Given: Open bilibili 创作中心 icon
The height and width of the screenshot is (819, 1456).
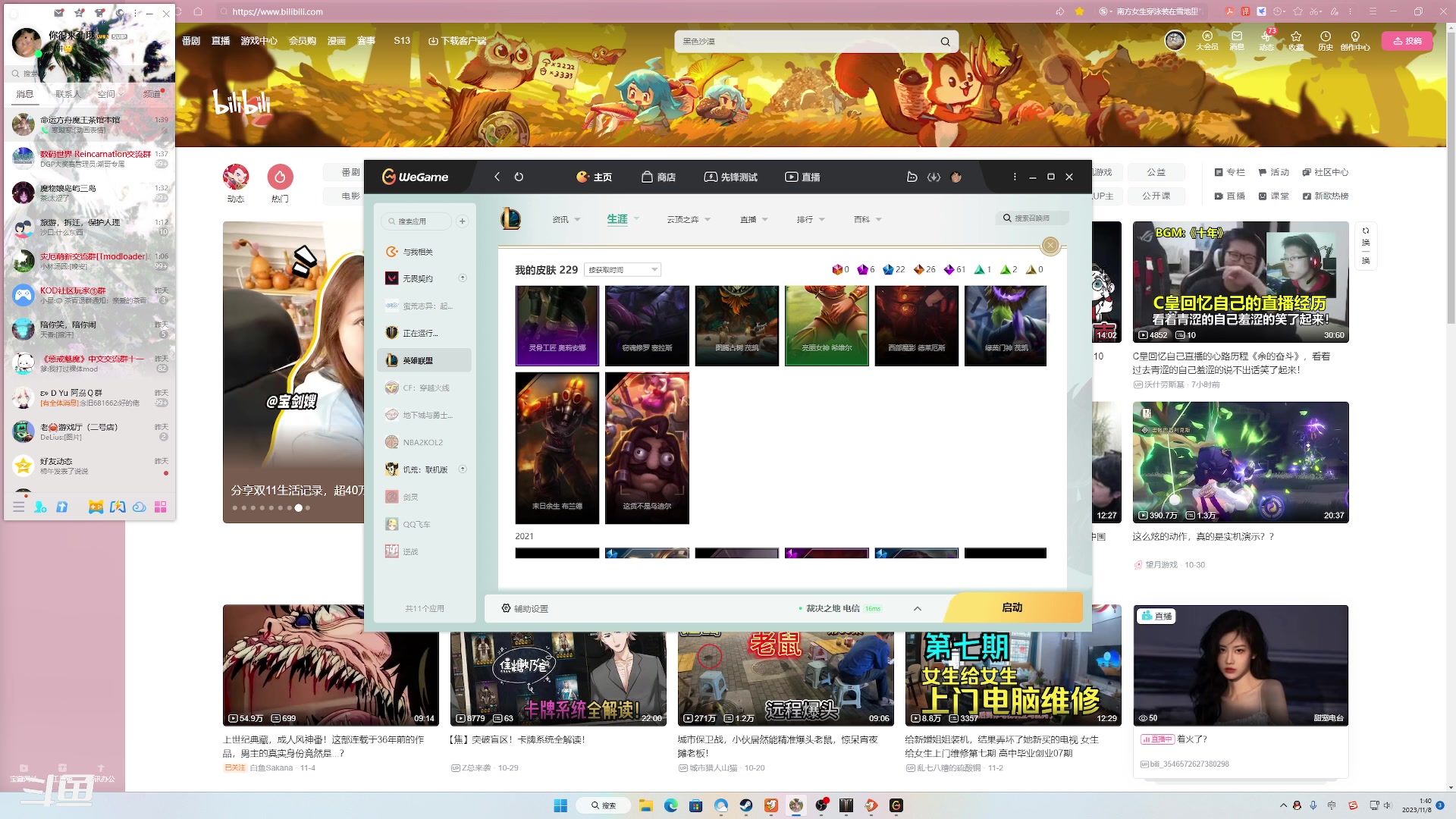Looking at the screenshot, I should click(1355, 40).
